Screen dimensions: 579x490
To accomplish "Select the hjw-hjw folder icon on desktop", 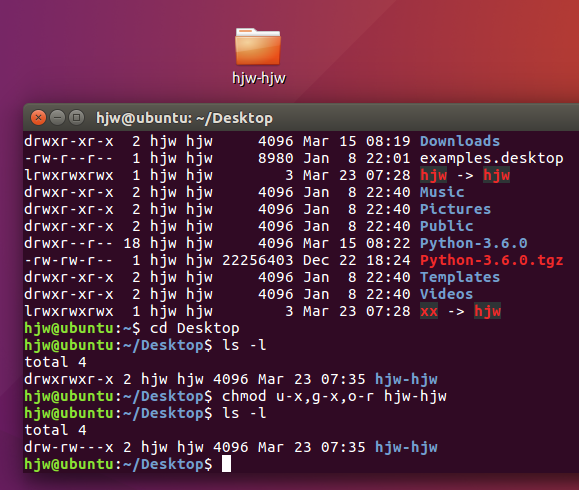I will pos(258,47).
